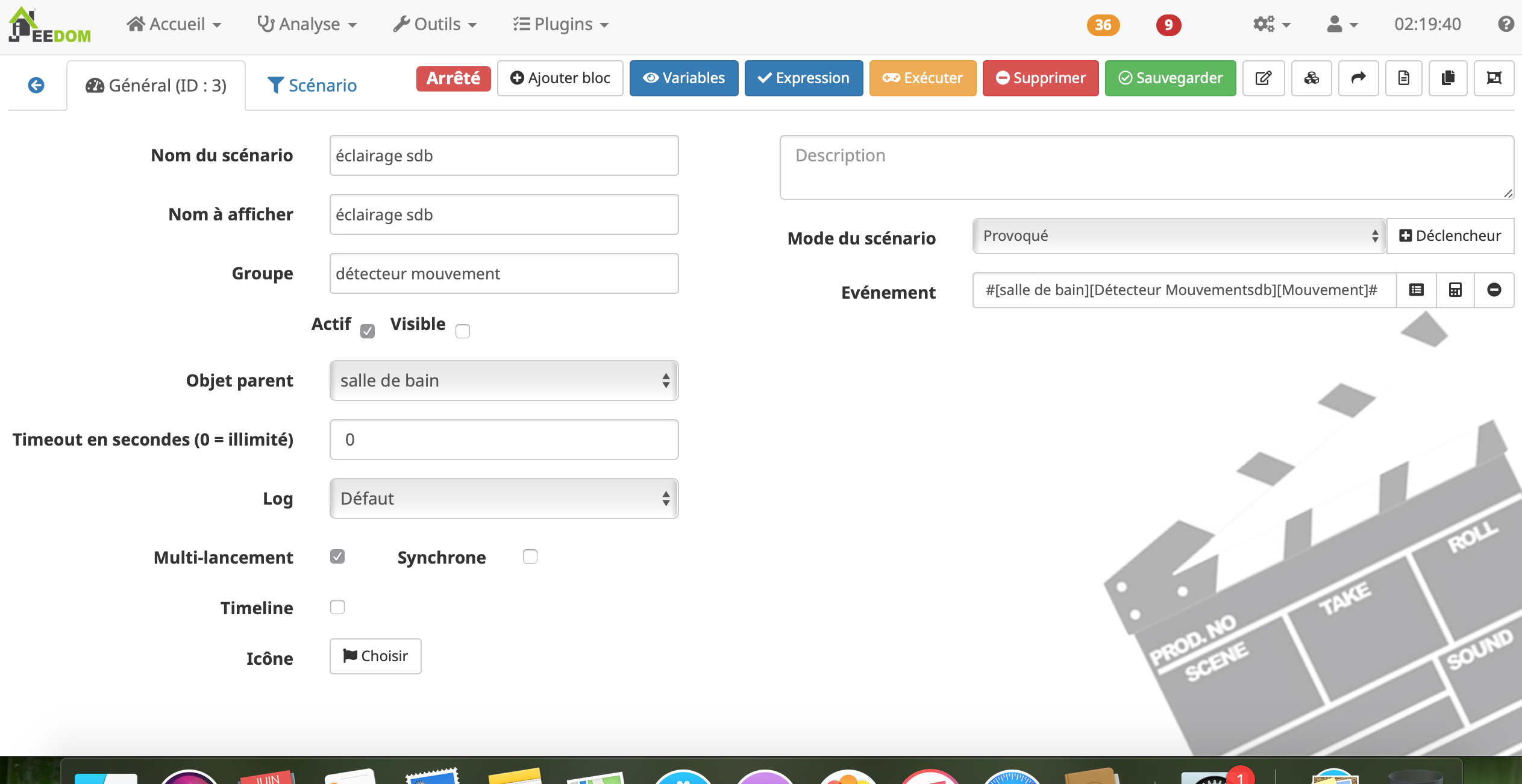This screenshot has width=1522, height=784.
Task: Open the red 9 updates badge
Action: (1168, 25)
